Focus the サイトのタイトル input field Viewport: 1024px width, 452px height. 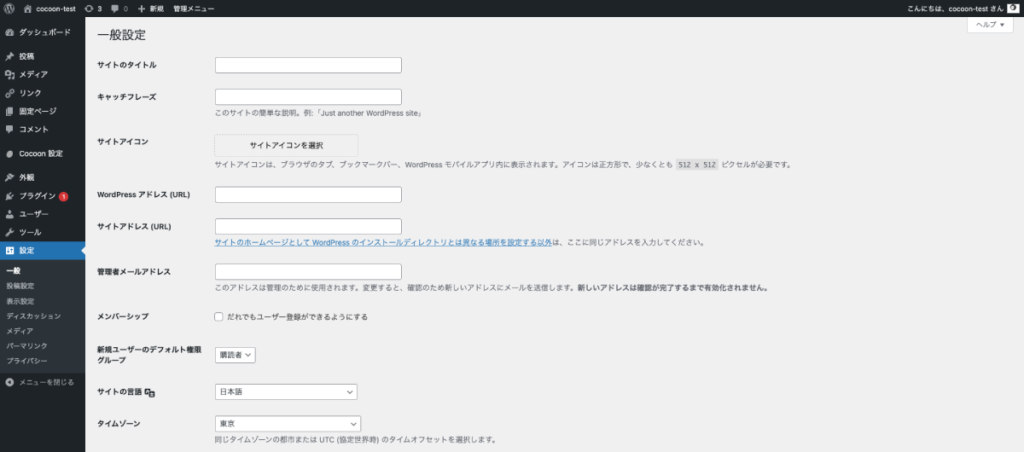click(308, 65)
